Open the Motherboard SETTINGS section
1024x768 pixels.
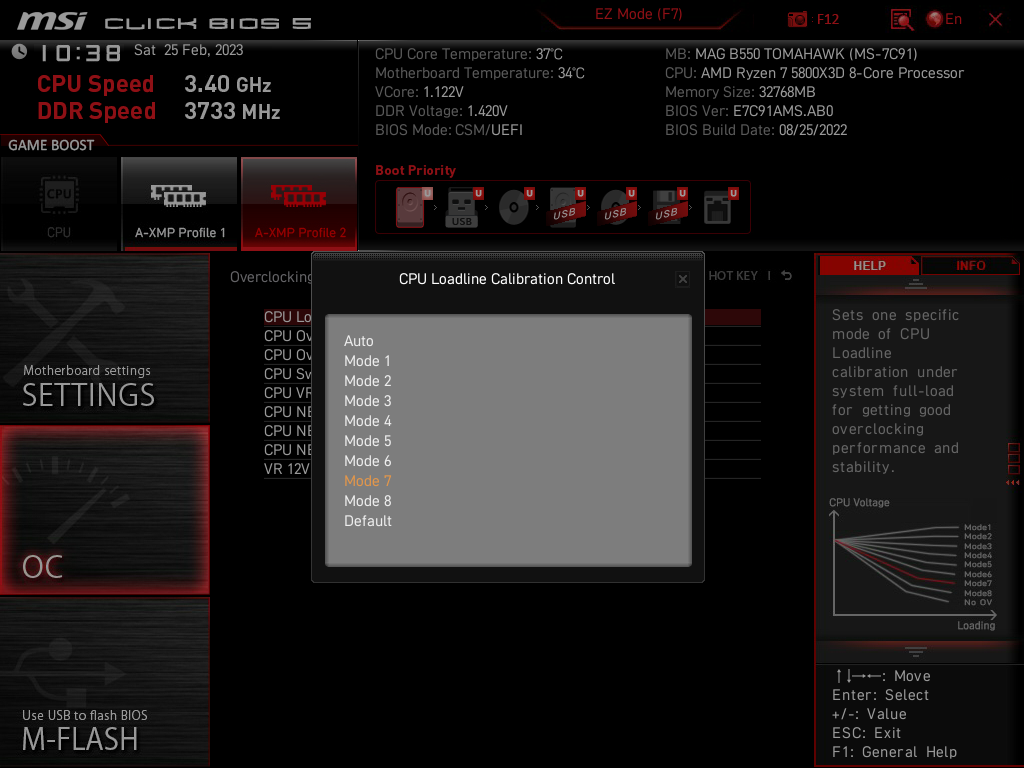click(x=104, y=339)
